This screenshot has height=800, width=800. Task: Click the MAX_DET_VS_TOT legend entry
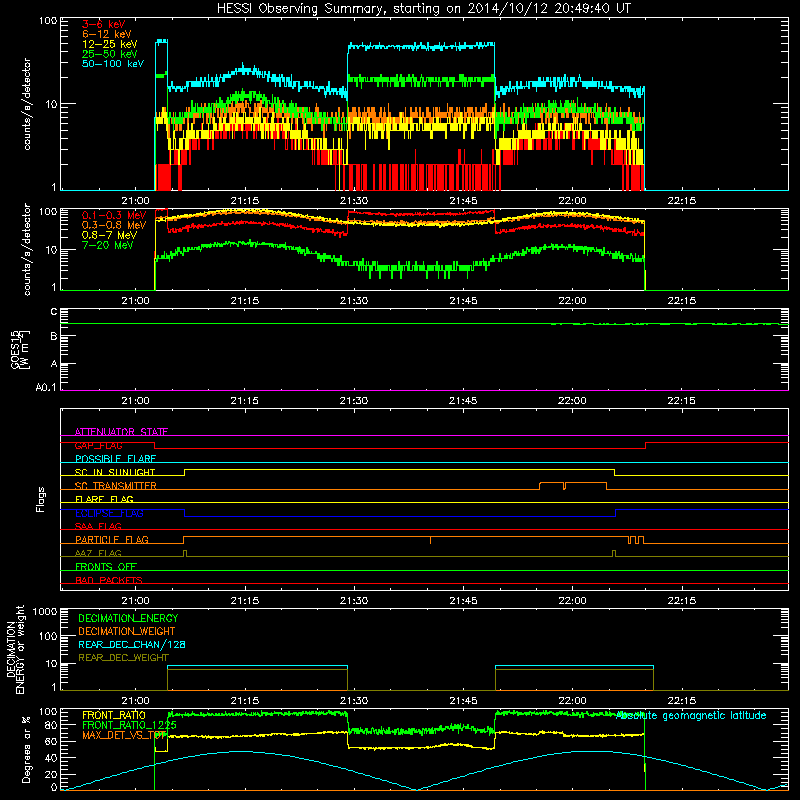click(124, 735)
